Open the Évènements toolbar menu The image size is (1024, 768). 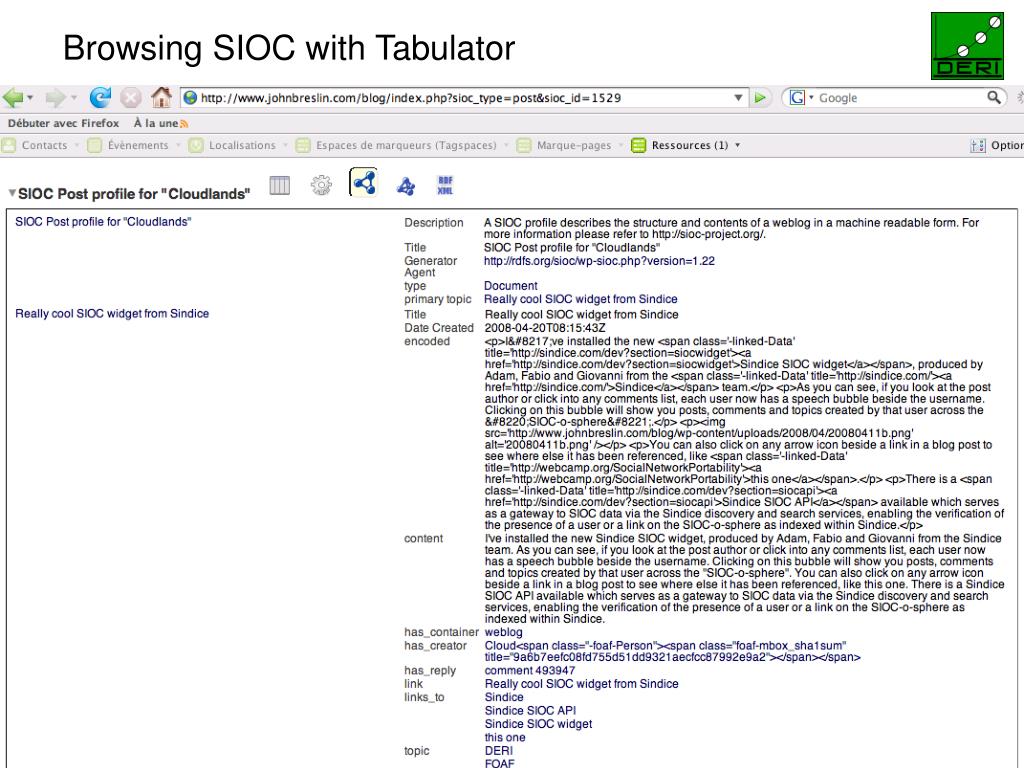(129, 146)
